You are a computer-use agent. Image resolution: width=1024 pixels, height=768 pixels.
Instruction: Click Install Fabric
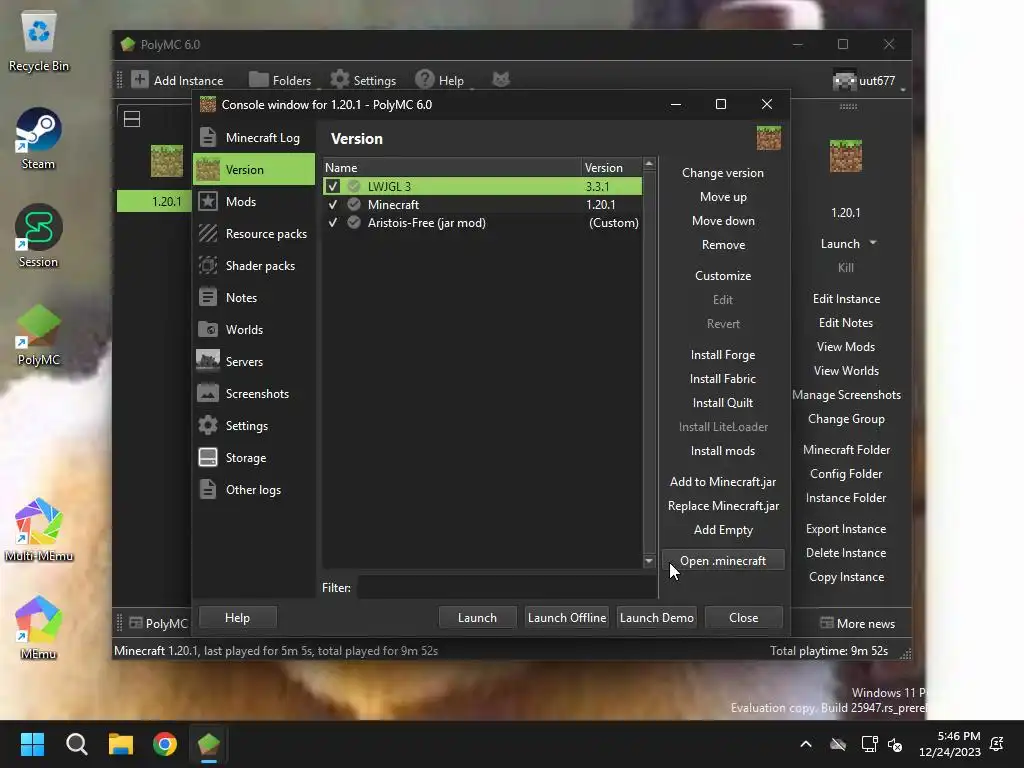tap(723, 379)
